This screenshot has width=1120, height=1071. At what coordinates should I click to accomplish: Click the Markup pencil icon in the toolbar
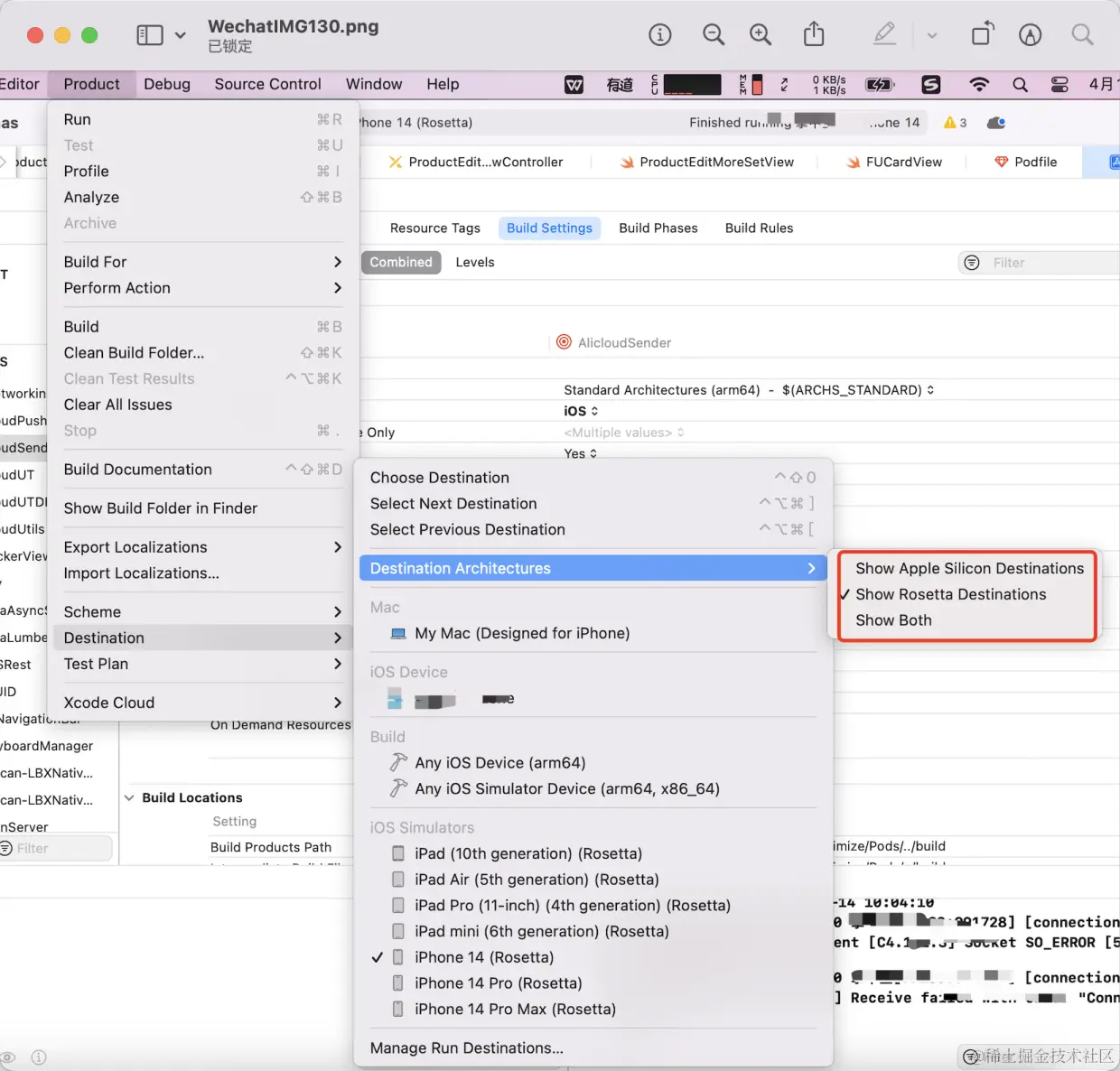[x=884, y=34]
